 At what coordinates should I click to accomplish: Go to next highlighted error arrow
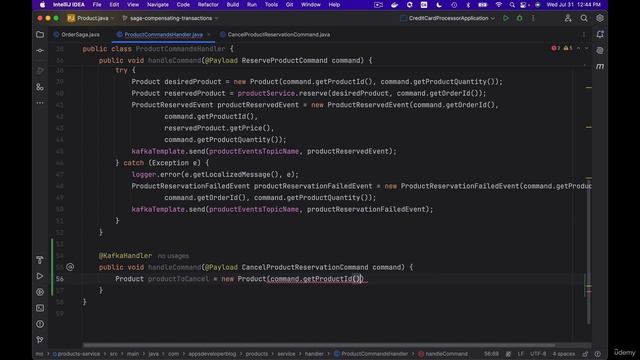(587, 49)
